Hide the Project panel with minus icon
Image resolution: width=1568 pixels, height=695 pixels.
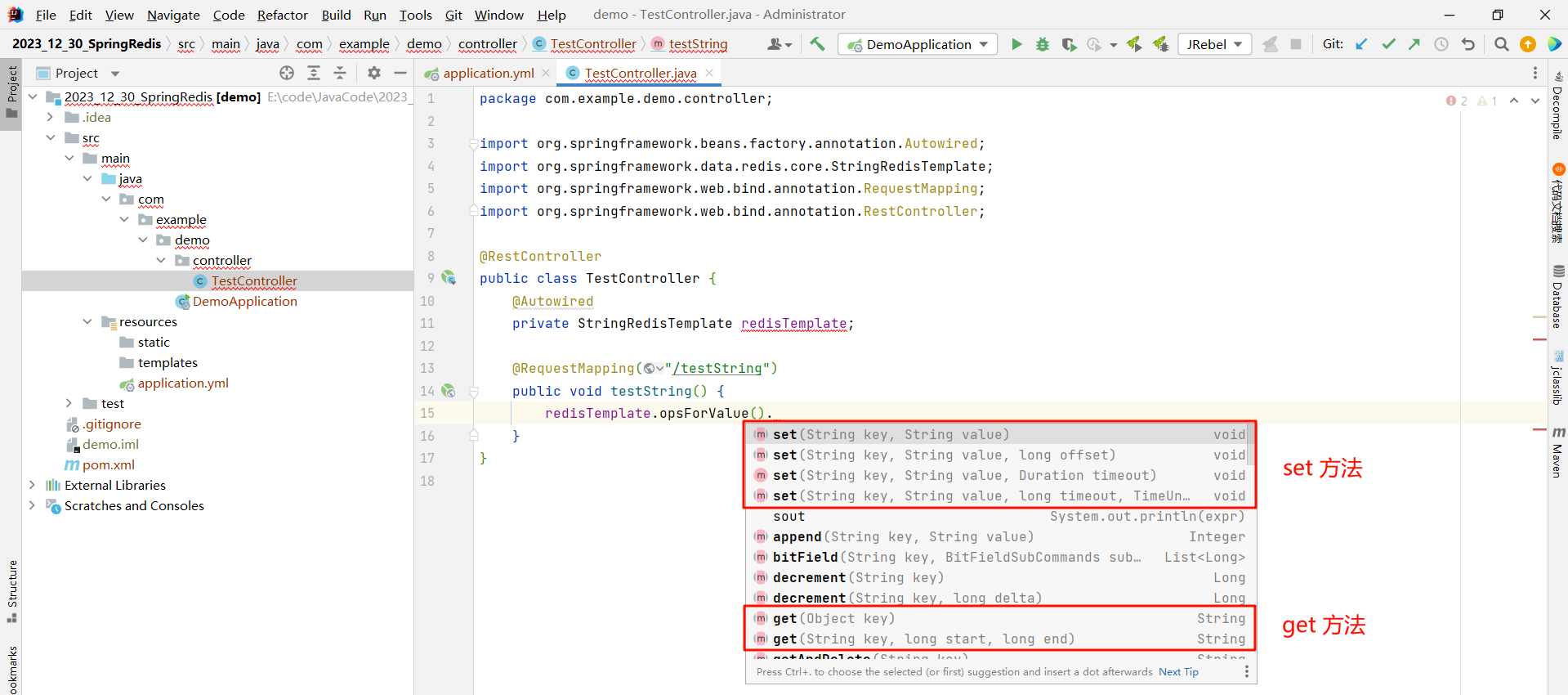(x=400, y=73)
